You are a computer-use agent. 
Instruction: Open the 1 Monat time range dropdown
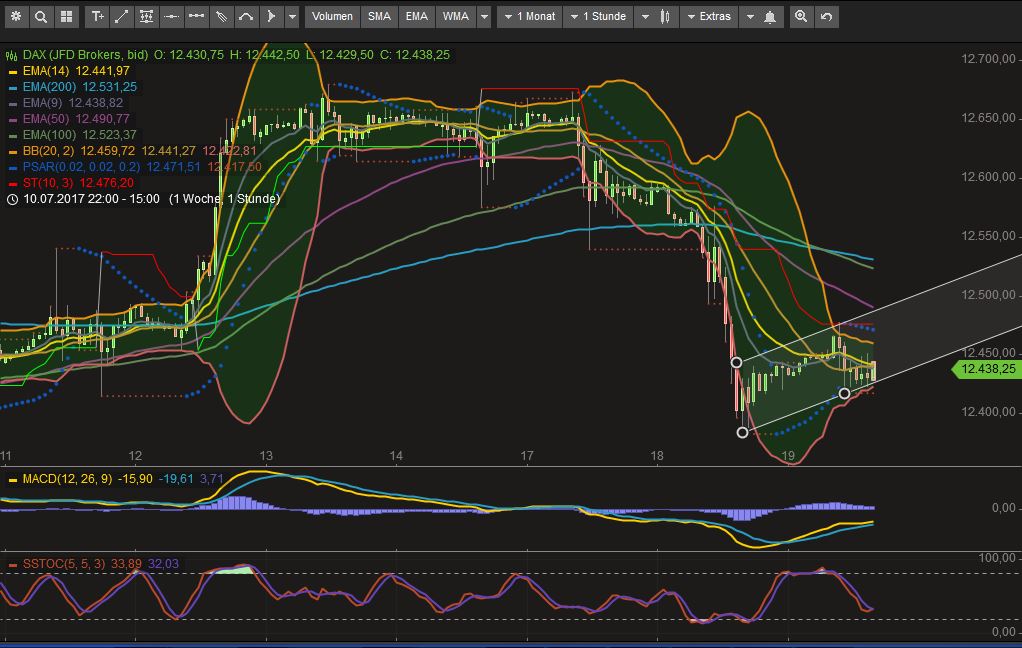(x=529, y=17)
